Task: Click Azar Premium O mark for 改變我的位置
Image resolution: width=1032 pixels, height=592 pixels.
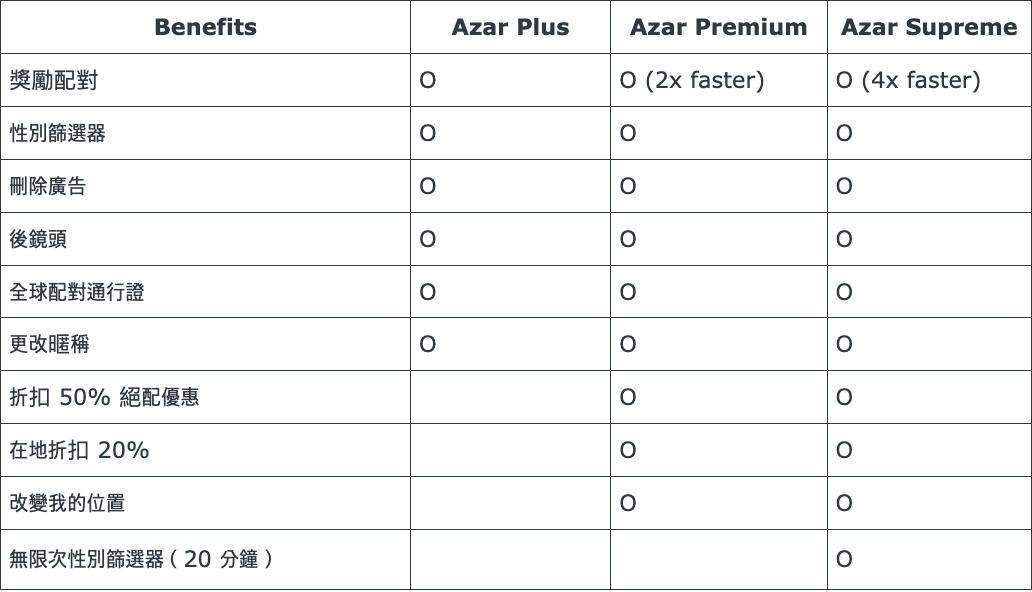Action: pyautogui.click(x=628, y=504)
